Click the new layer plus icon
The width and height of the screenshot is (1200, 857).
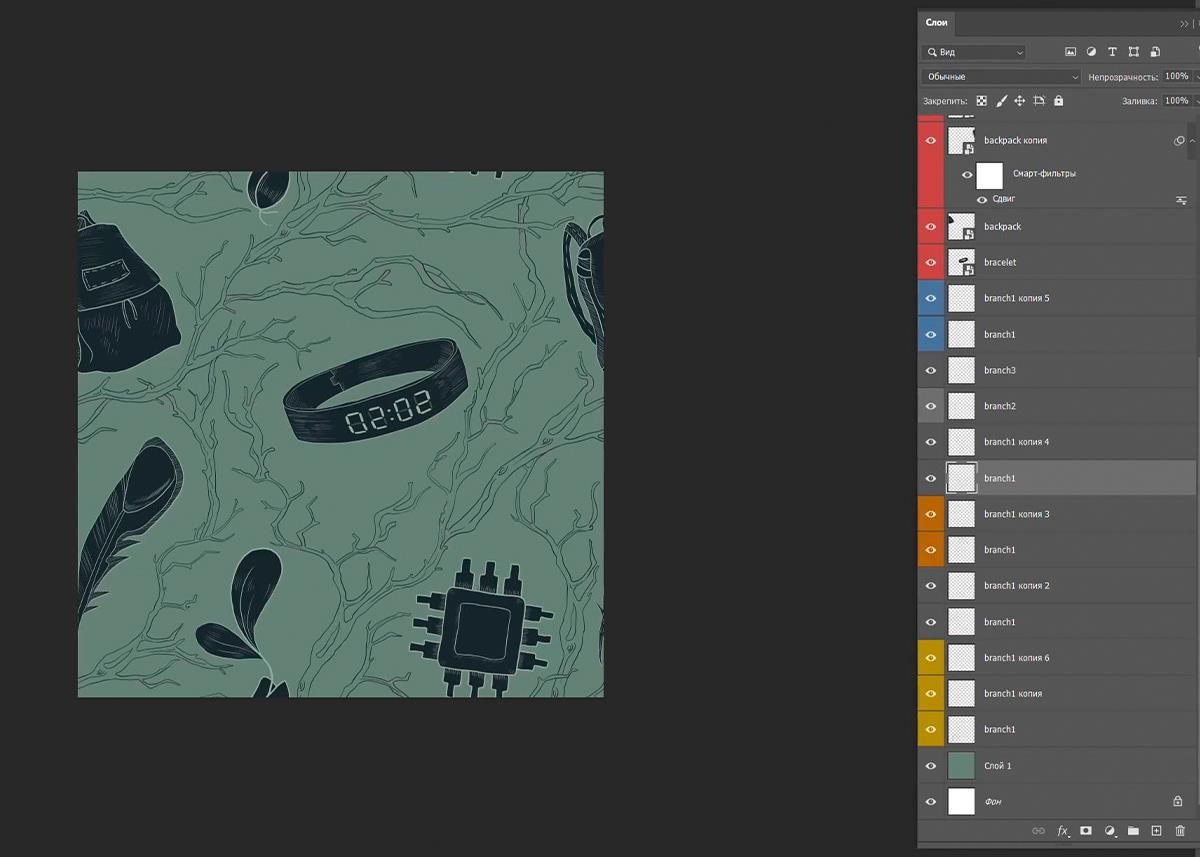click(1156, 831)
